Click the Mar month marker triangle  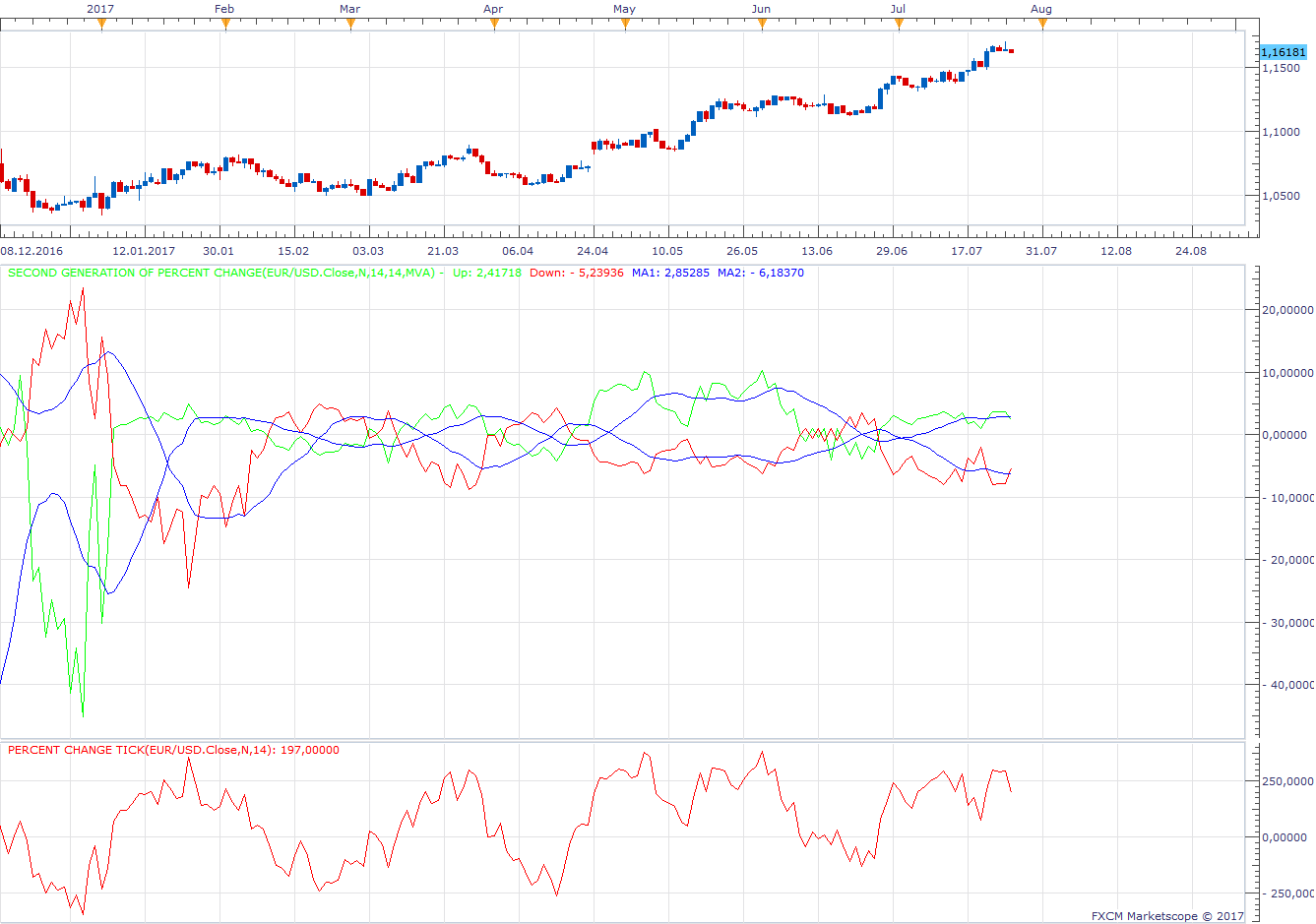click(x=350, y=24)
